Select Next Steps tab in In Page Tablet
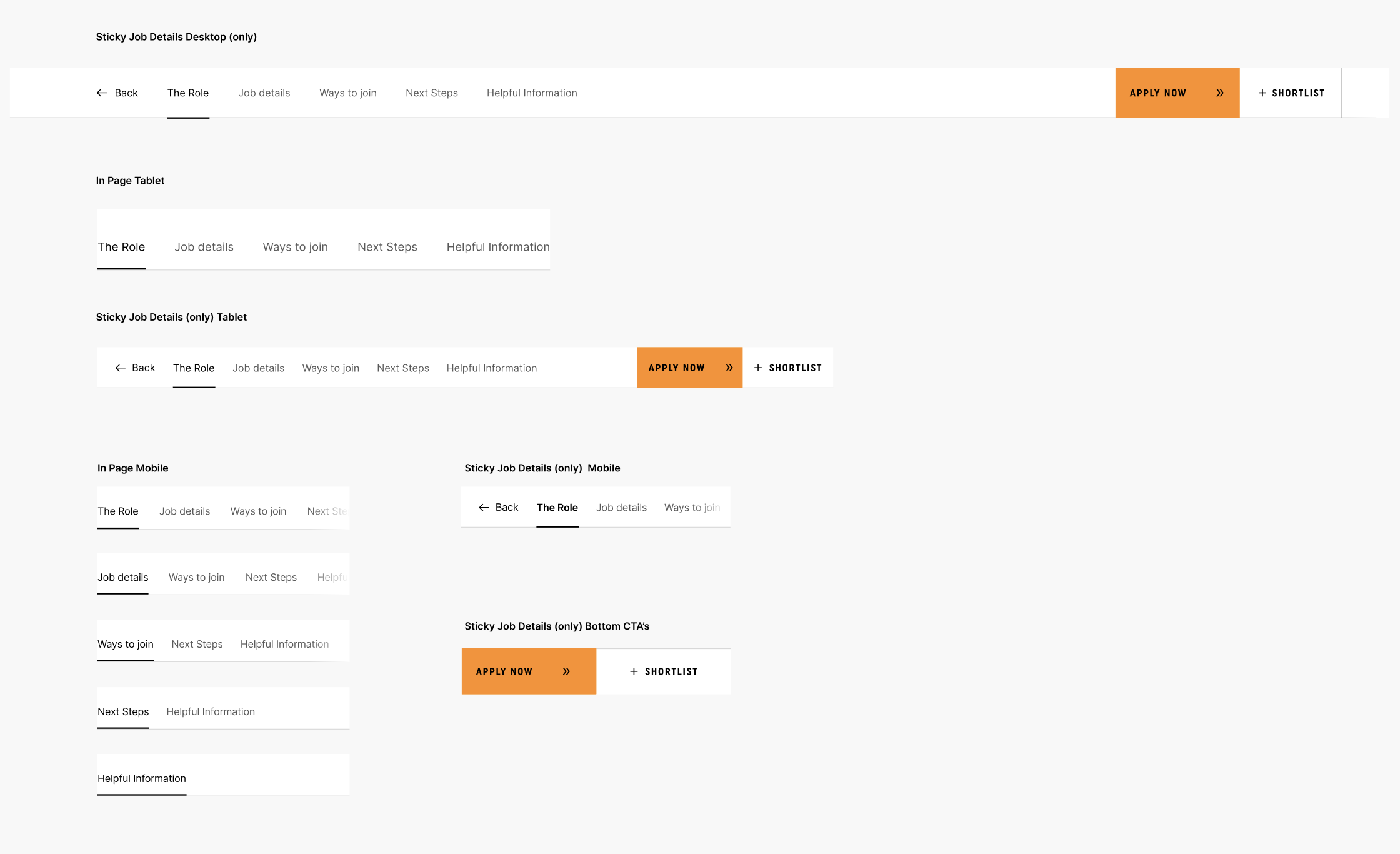The height and width of the screenshot is (854, 1400). coord(387,247)
